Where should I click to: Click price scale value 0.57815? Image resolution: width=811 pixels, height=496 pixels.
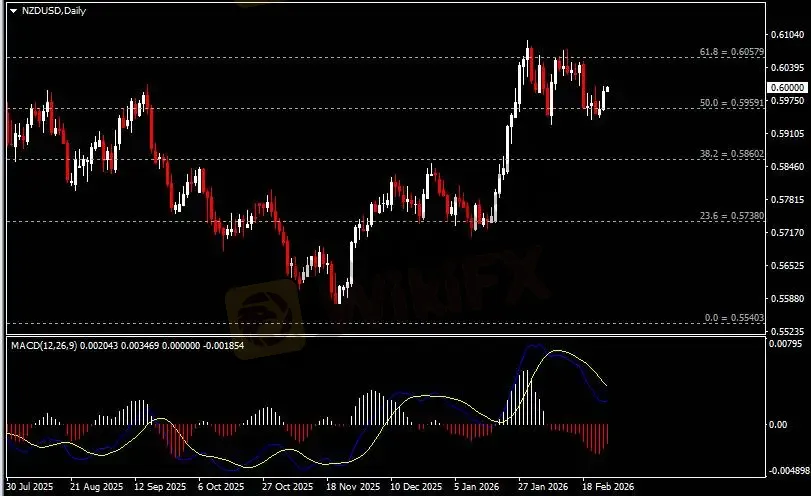pyautogui.click(x=787, y=200)
